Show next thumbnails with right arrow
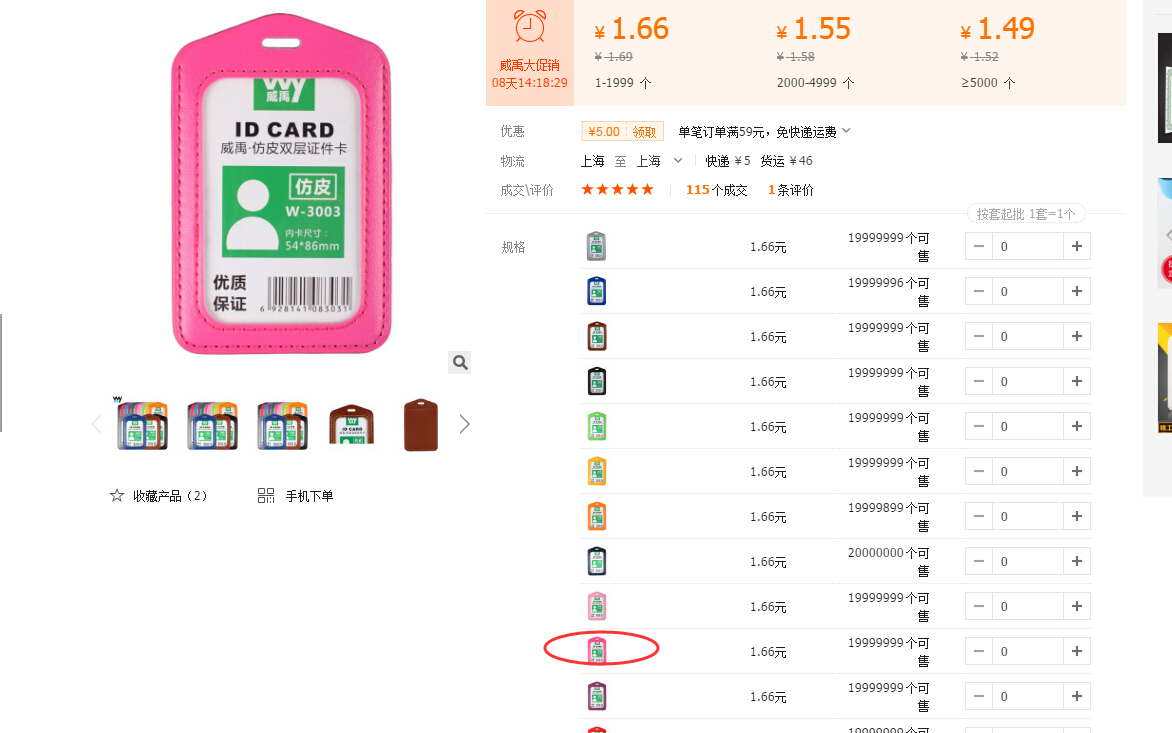The width and height of the screenshot is (1172, 733). (464, 424)
